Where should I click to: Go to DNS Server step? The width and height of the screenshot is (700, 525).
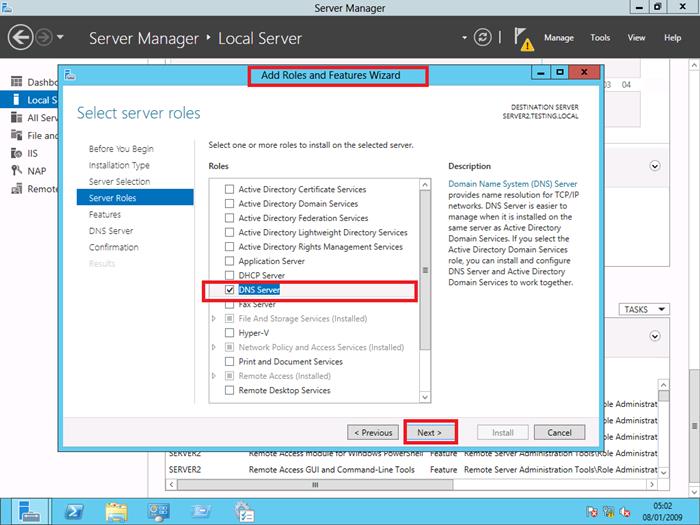click(x=111, y=231)
